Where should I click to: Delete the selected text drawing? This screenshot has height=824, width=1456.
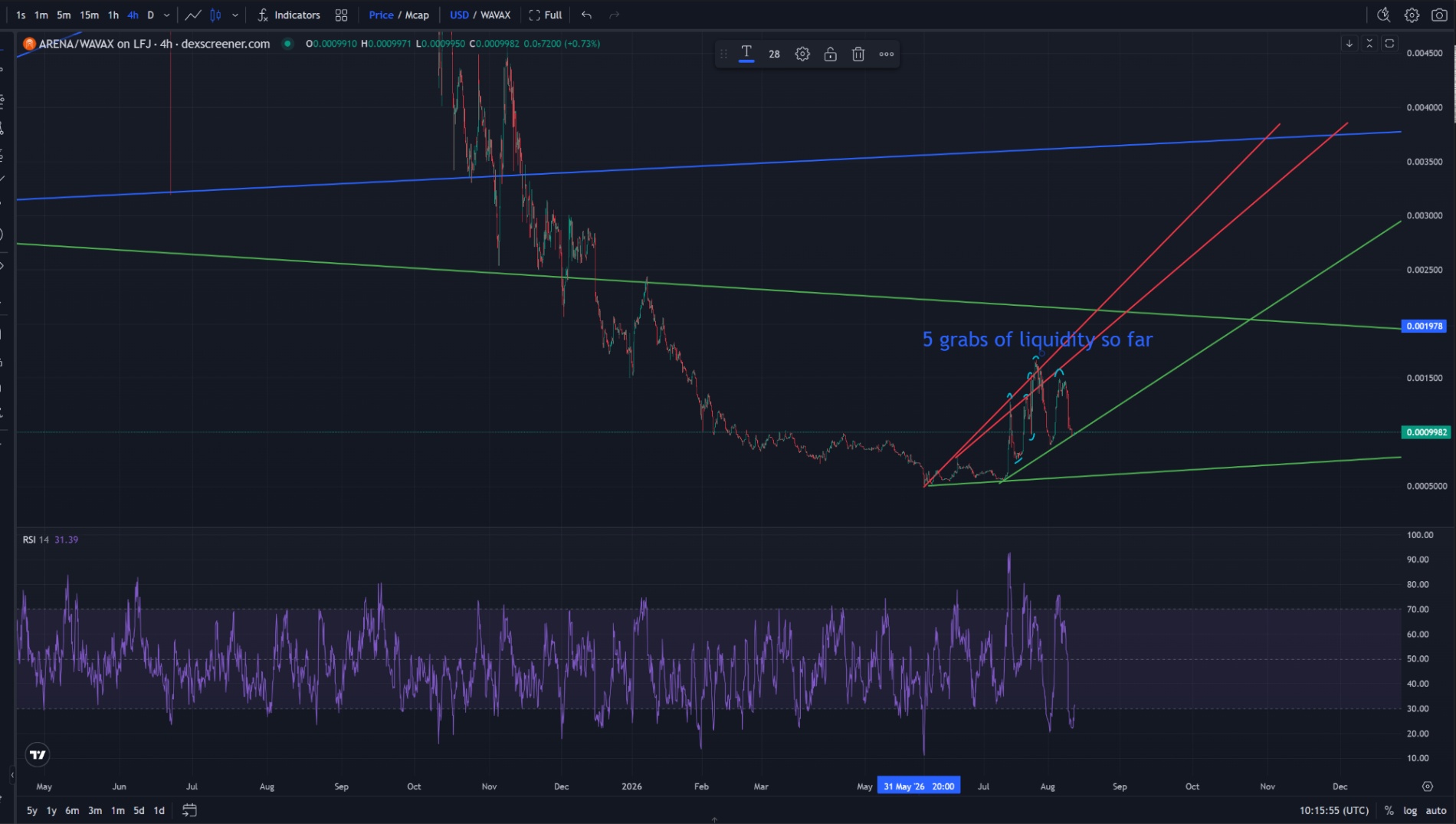pos(858,54)
